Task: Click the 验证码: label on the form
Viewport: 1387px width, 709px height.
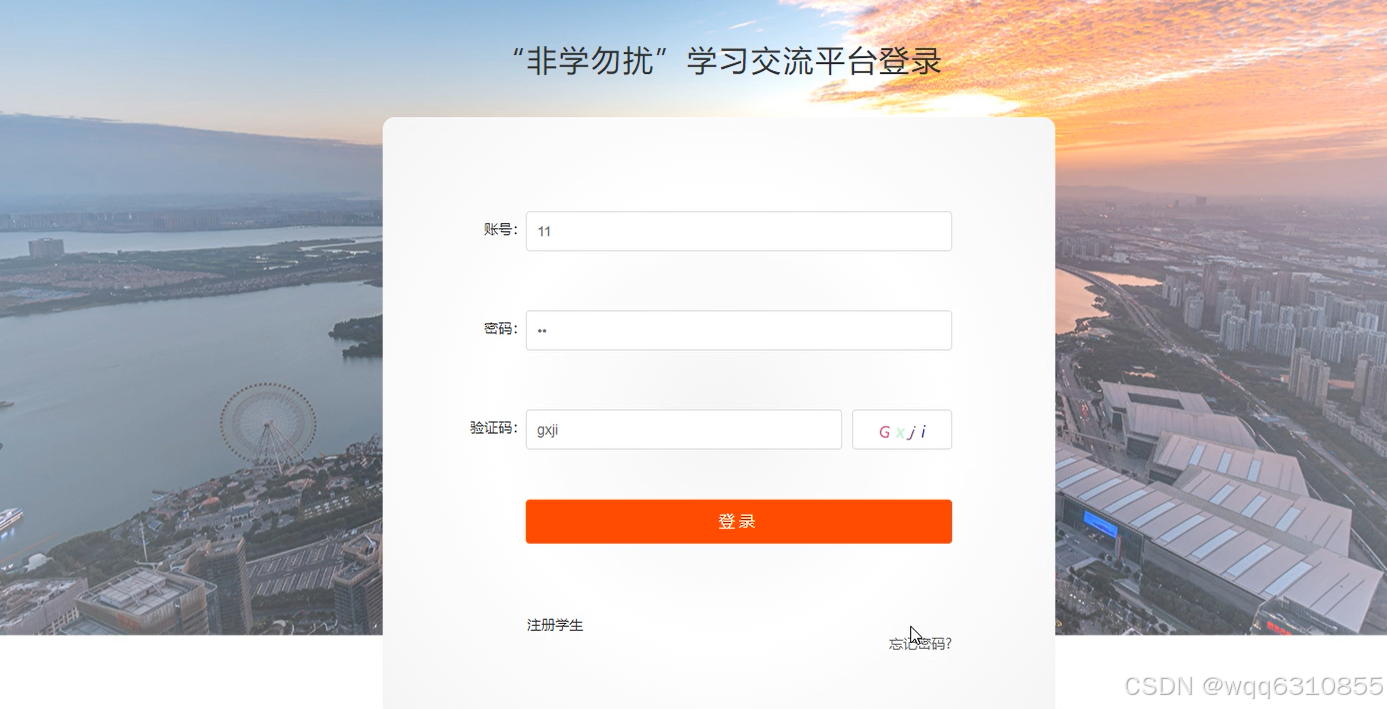Action: point(491,429)
